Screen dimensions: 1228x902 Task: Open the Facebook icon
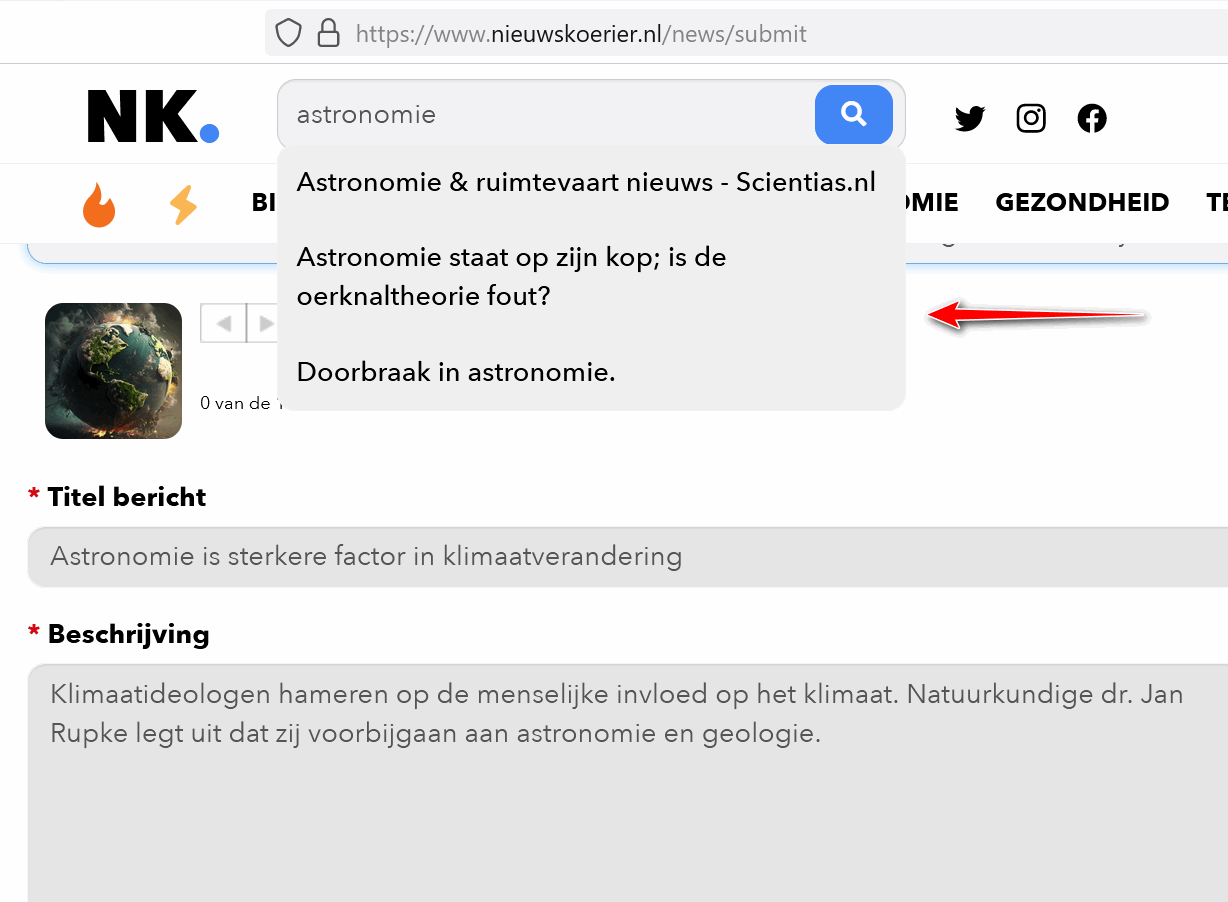tap(1092, 119)
